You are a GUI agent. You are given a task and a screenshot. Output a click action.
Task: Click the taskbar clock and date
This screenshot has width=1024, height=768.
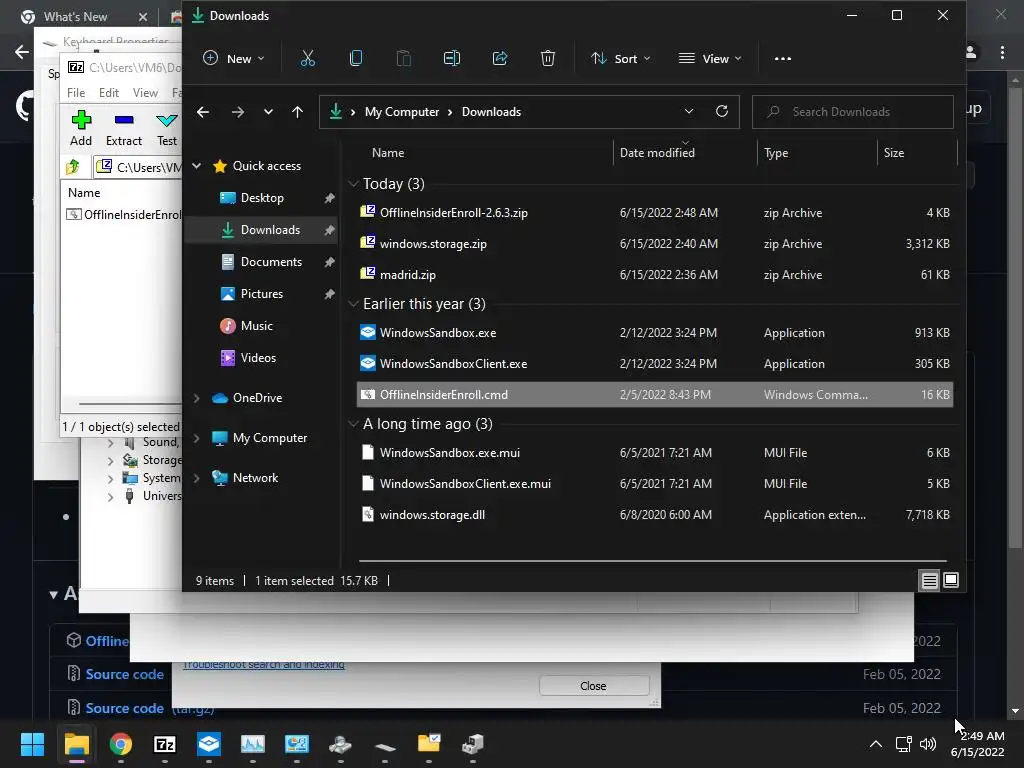coord(978,744)
